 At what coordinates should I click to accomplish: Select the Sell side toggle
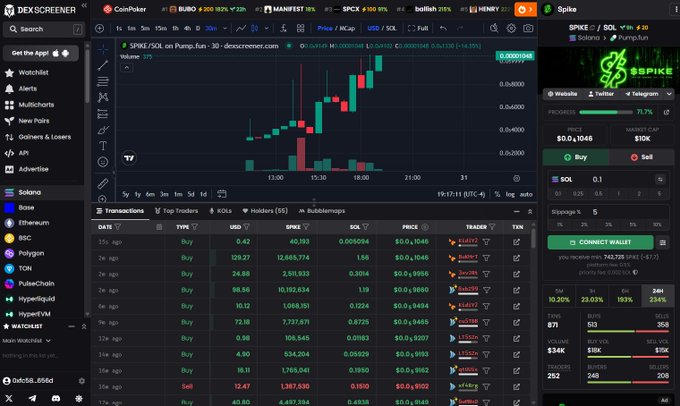point(641,157)
